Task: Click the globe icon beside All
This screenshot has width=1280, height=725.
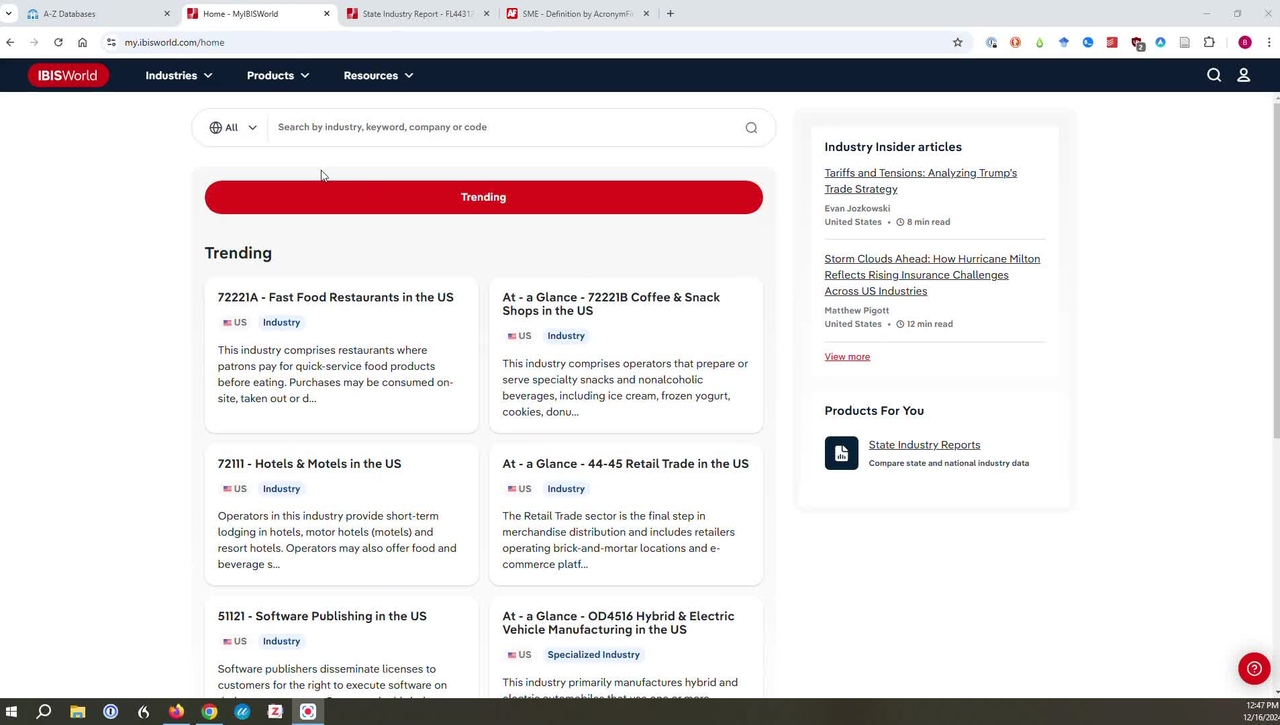Action: point(216,127)
